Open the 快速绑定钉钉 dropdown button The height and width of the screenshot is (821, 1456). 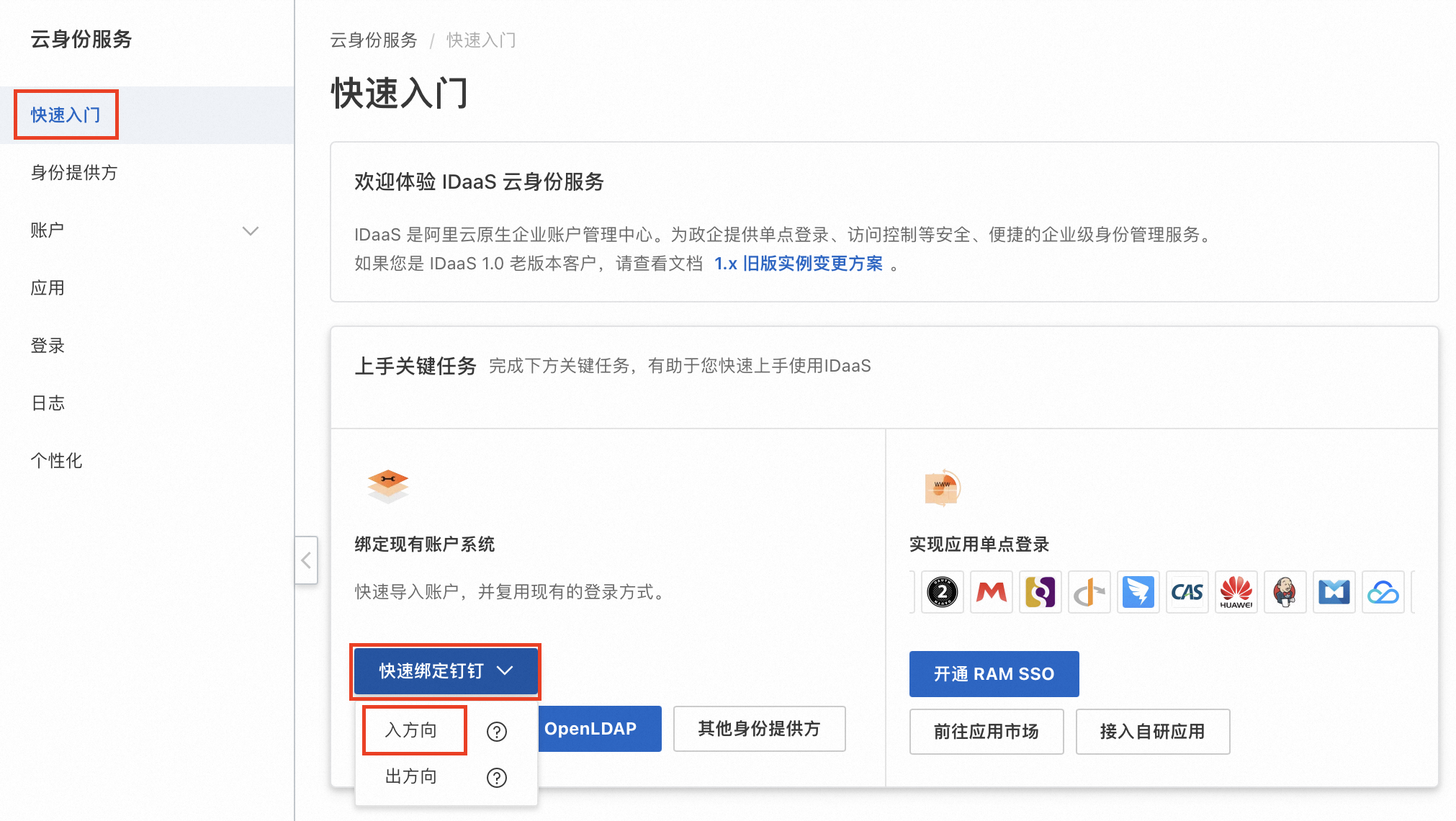pyautogui.click(x=446, y=671)
